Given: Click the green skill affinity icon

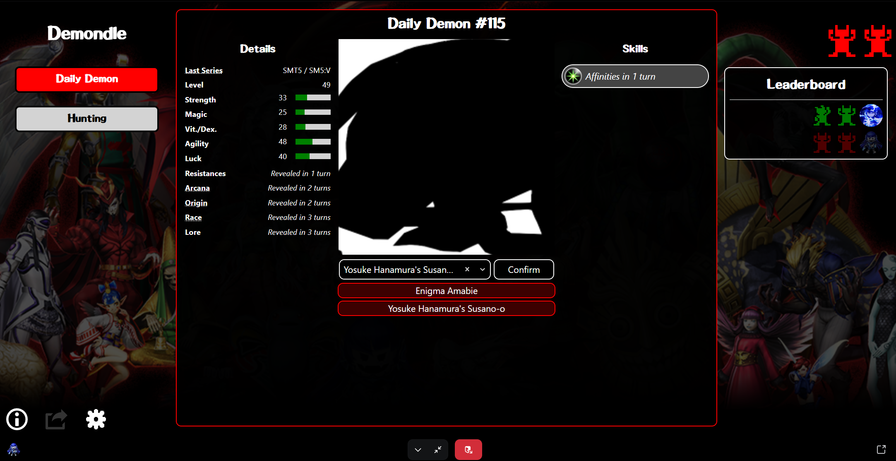Looking at the screenshot, I should click(573, 76).
